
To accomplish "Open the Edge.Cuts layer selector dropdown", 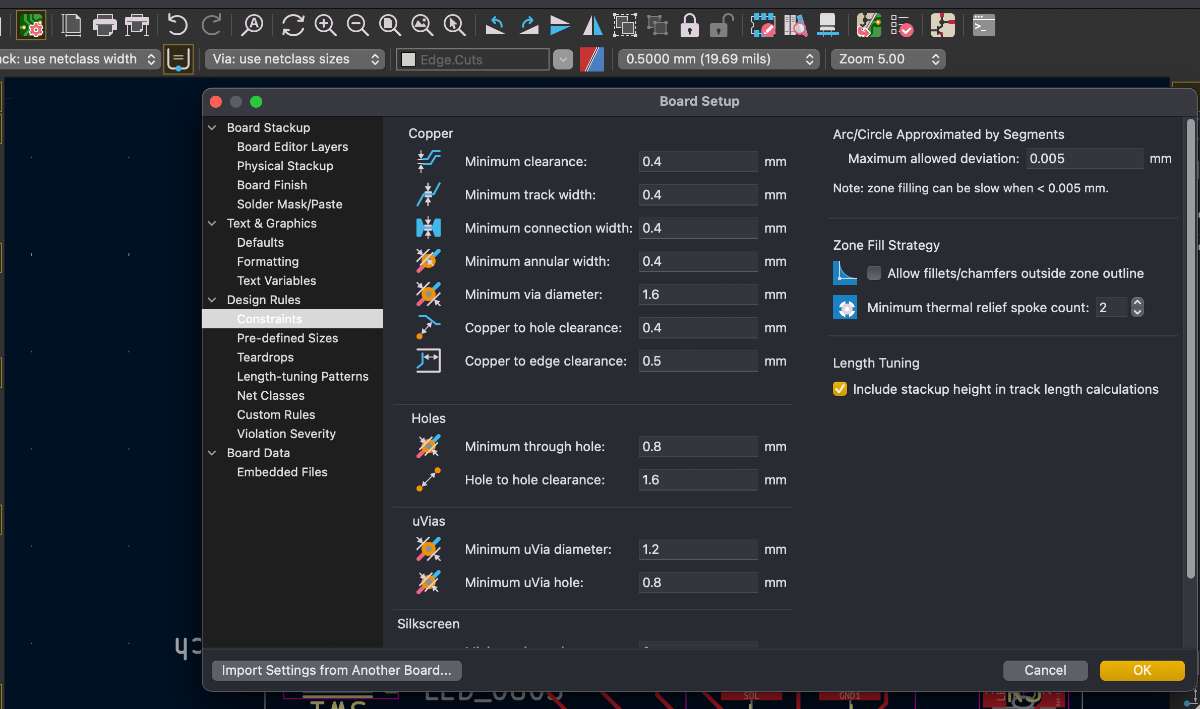I will (x=563, y=59).
